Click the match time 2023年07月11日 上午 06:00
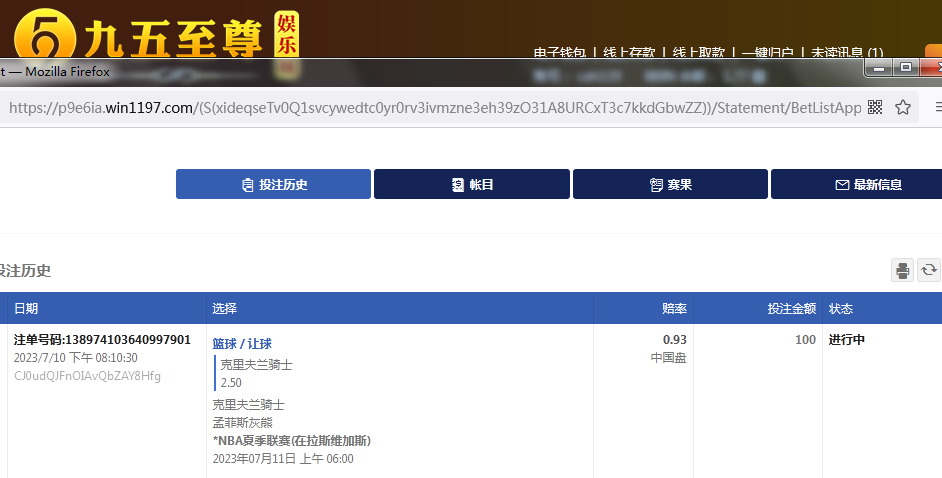The width and height of the screenshot is (942, 478). 283,459
